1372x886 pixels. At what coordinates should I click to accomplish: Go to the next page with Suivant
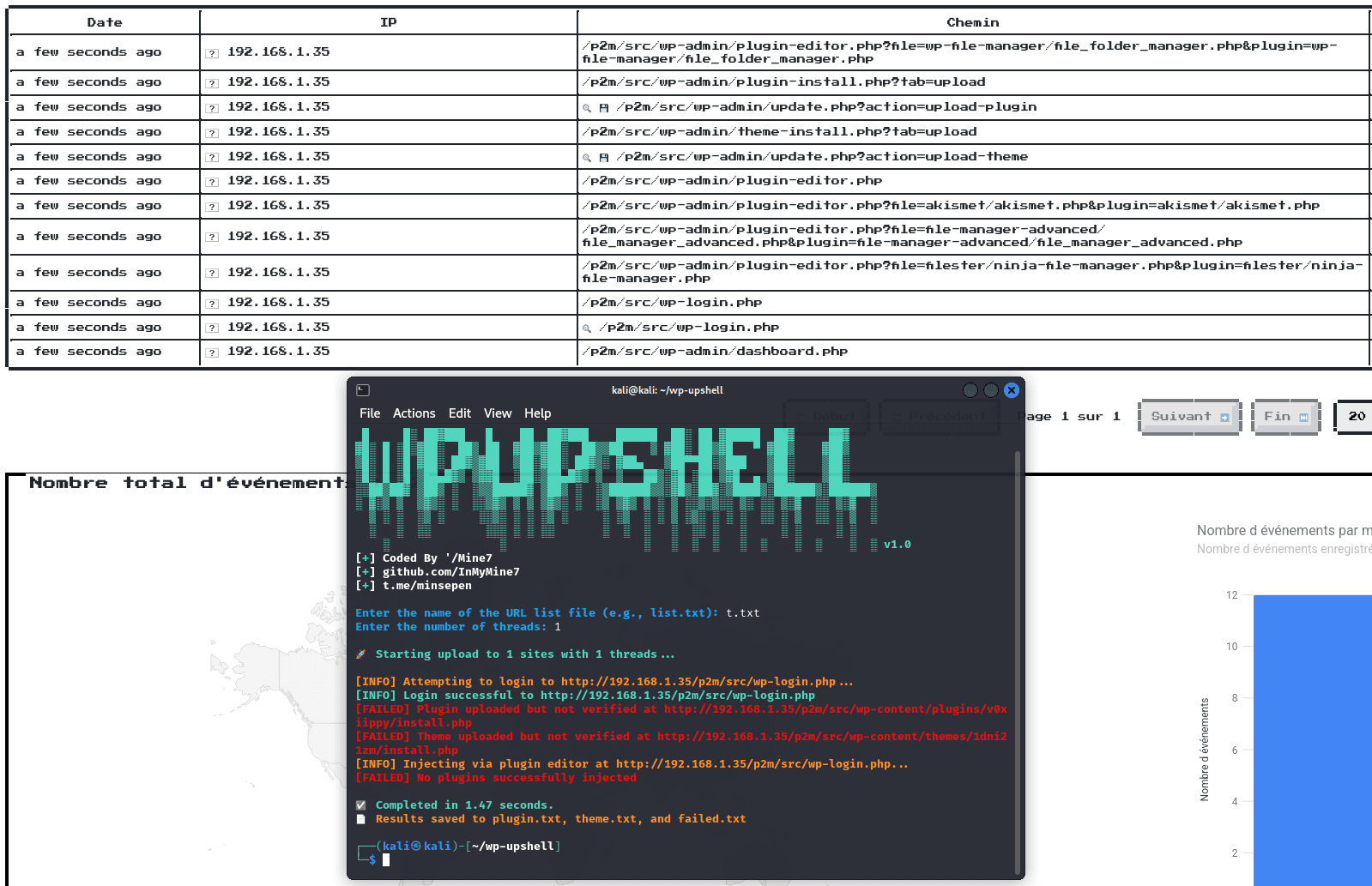click(1189, 417)
